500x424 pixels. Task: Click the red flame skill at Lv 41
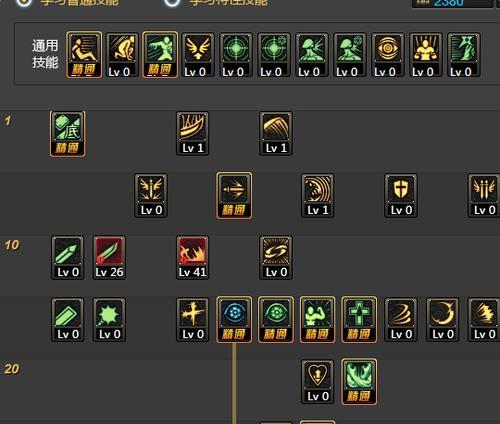pyautogui.click(x=193, y=257)
